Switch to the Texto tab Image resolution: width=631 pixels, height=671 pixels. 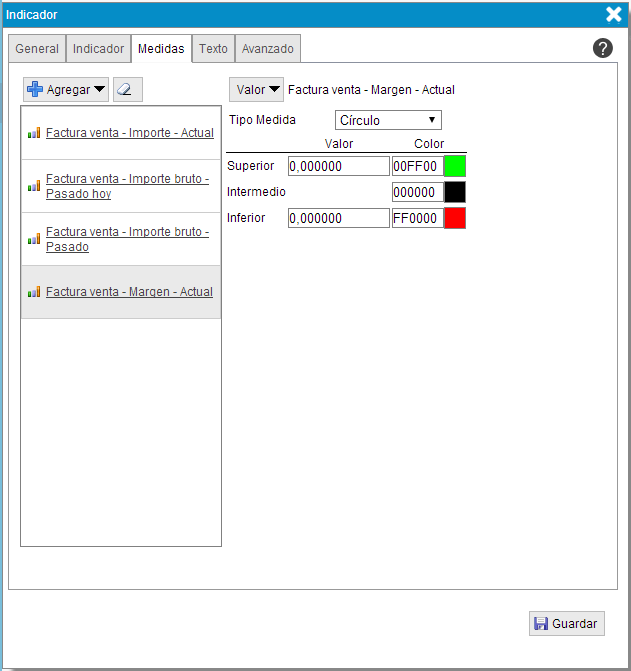tap(213, 49)
